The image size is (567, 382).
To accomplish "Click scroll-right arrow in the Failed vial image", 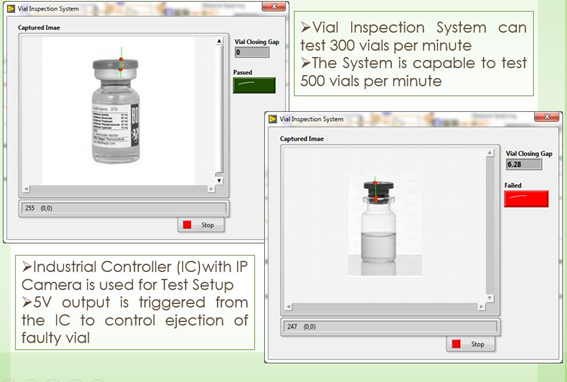I will 481,307.
